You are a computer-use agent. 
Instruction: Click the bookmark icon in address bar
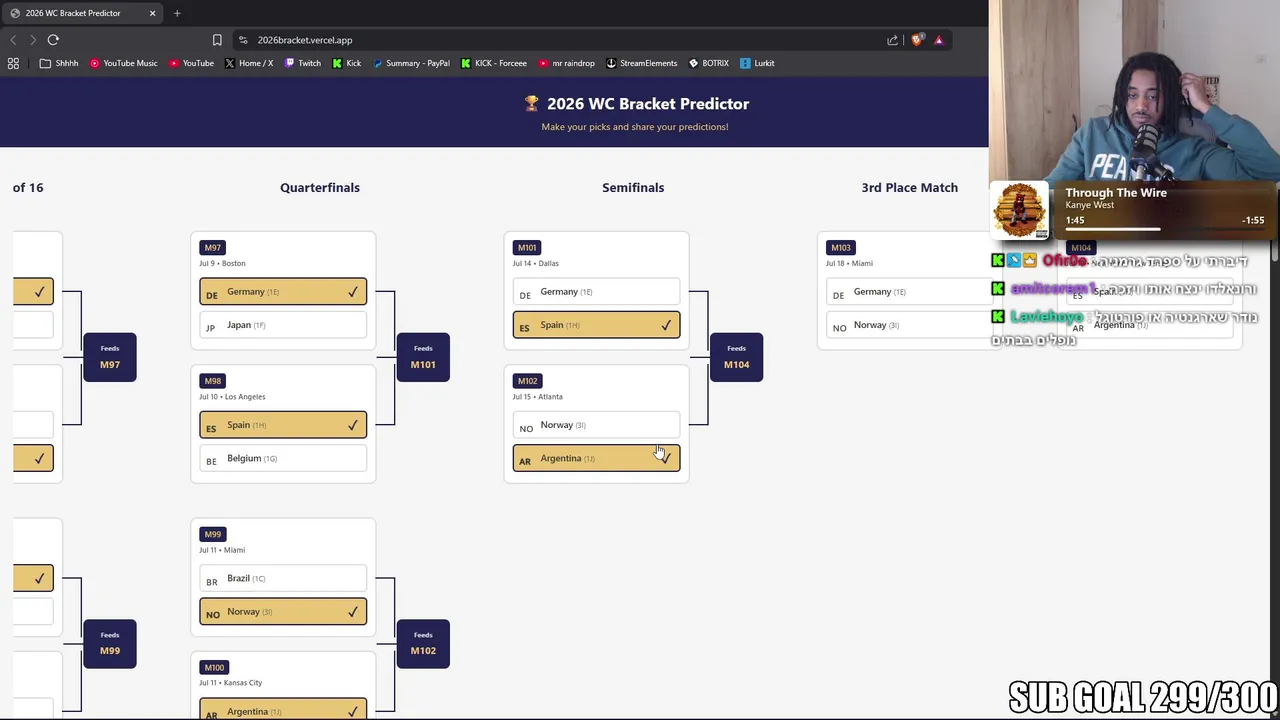click(217, 40)
